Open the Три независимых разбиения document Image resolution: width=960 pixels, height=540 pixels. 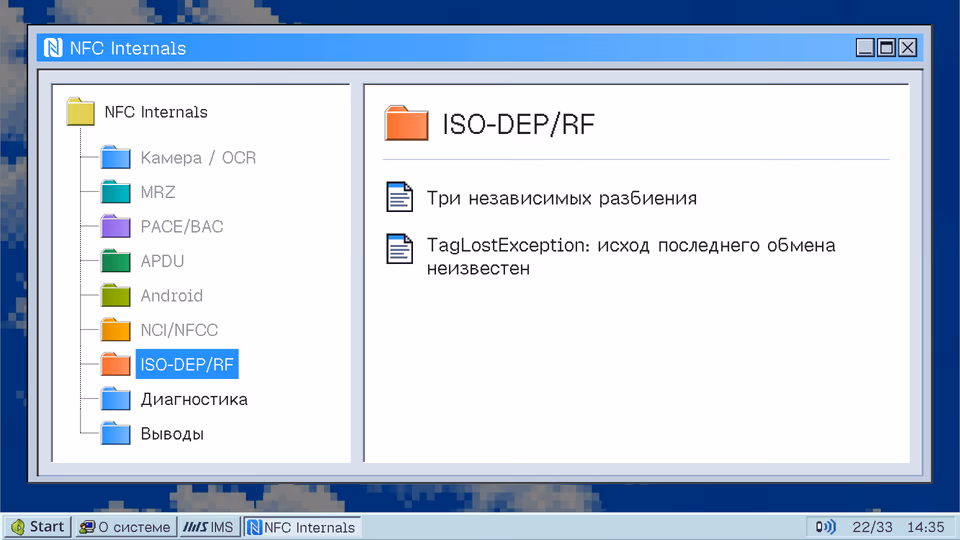(x=562, y=198)
